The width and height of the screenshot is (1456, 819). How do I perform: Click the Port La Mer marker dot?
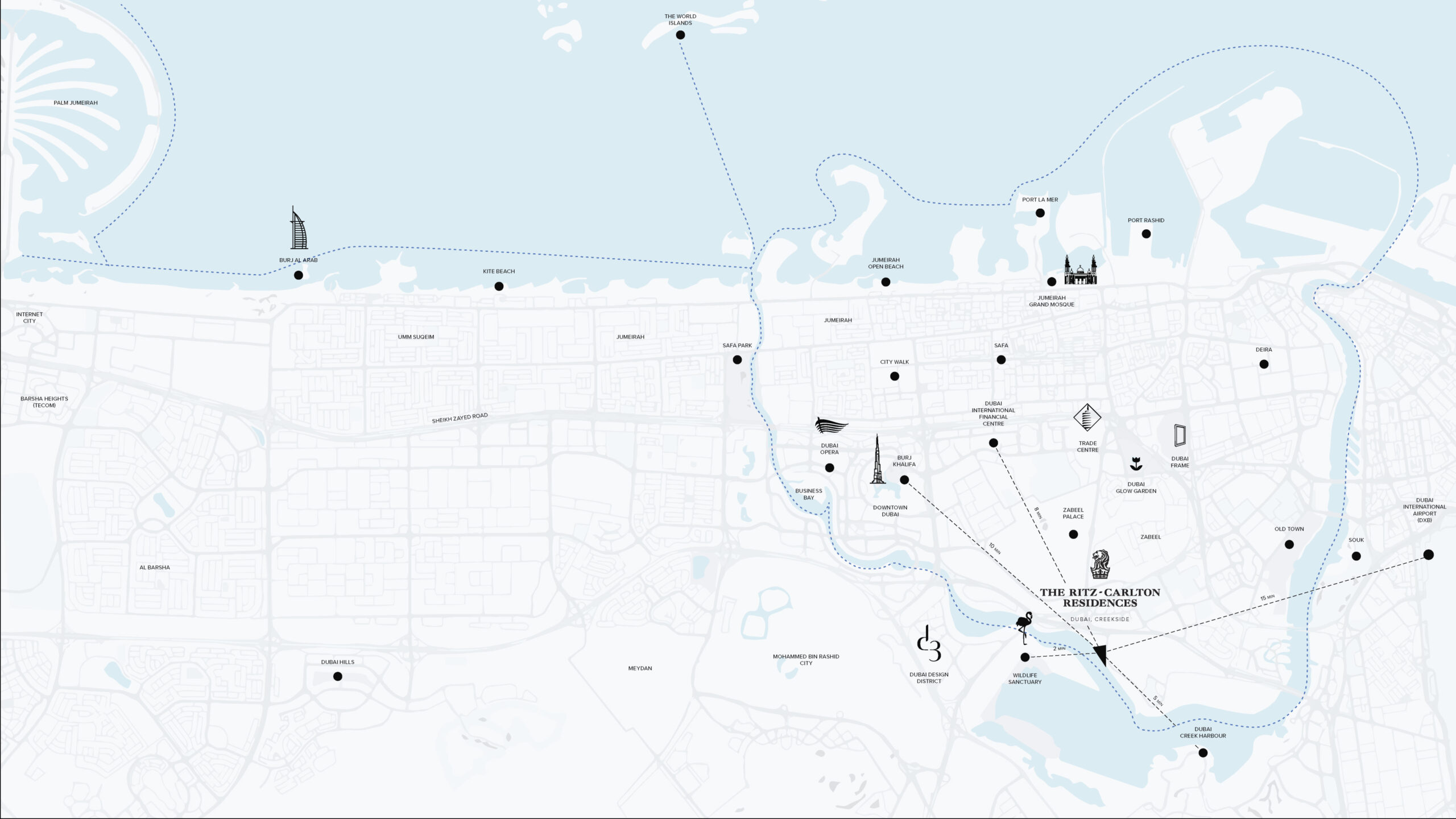(x=1040, y=213)
